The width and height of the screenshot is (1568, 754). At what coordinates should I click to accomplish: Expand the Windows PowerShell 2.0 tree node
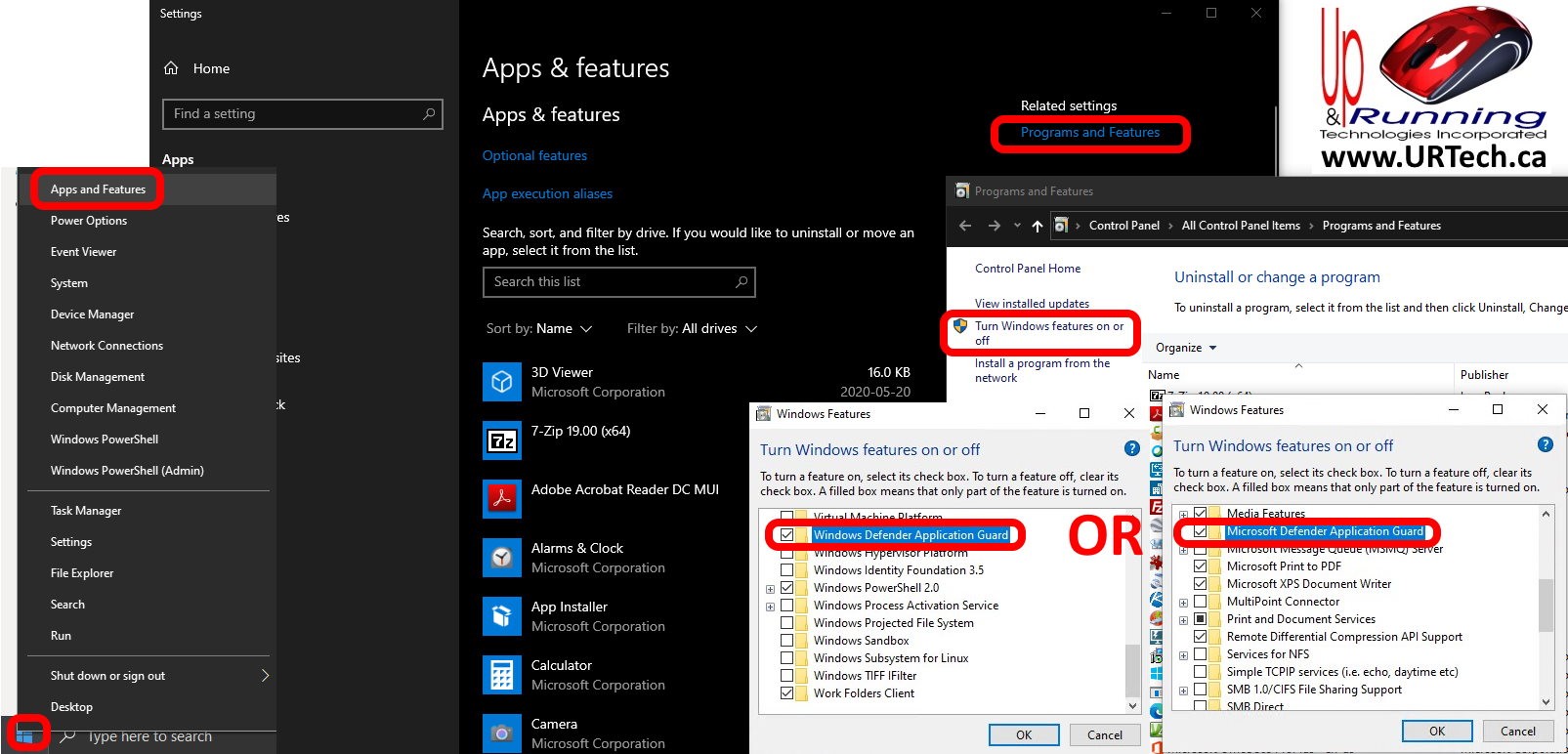(770, 589)
